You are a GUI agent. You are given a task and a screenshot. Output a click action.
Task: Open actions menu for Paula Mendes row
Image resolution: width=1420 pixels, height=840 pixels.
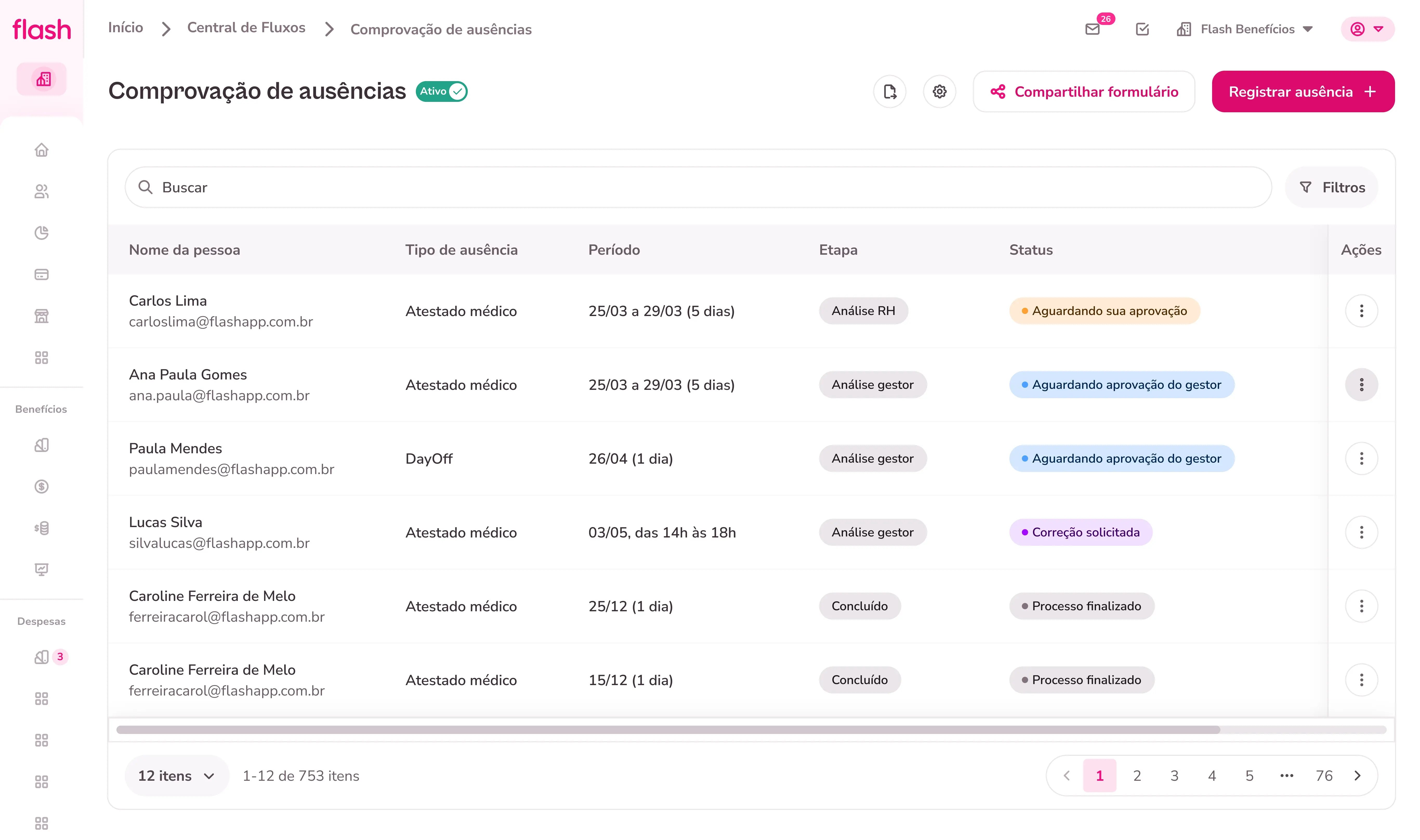[x=1361, y=458]
